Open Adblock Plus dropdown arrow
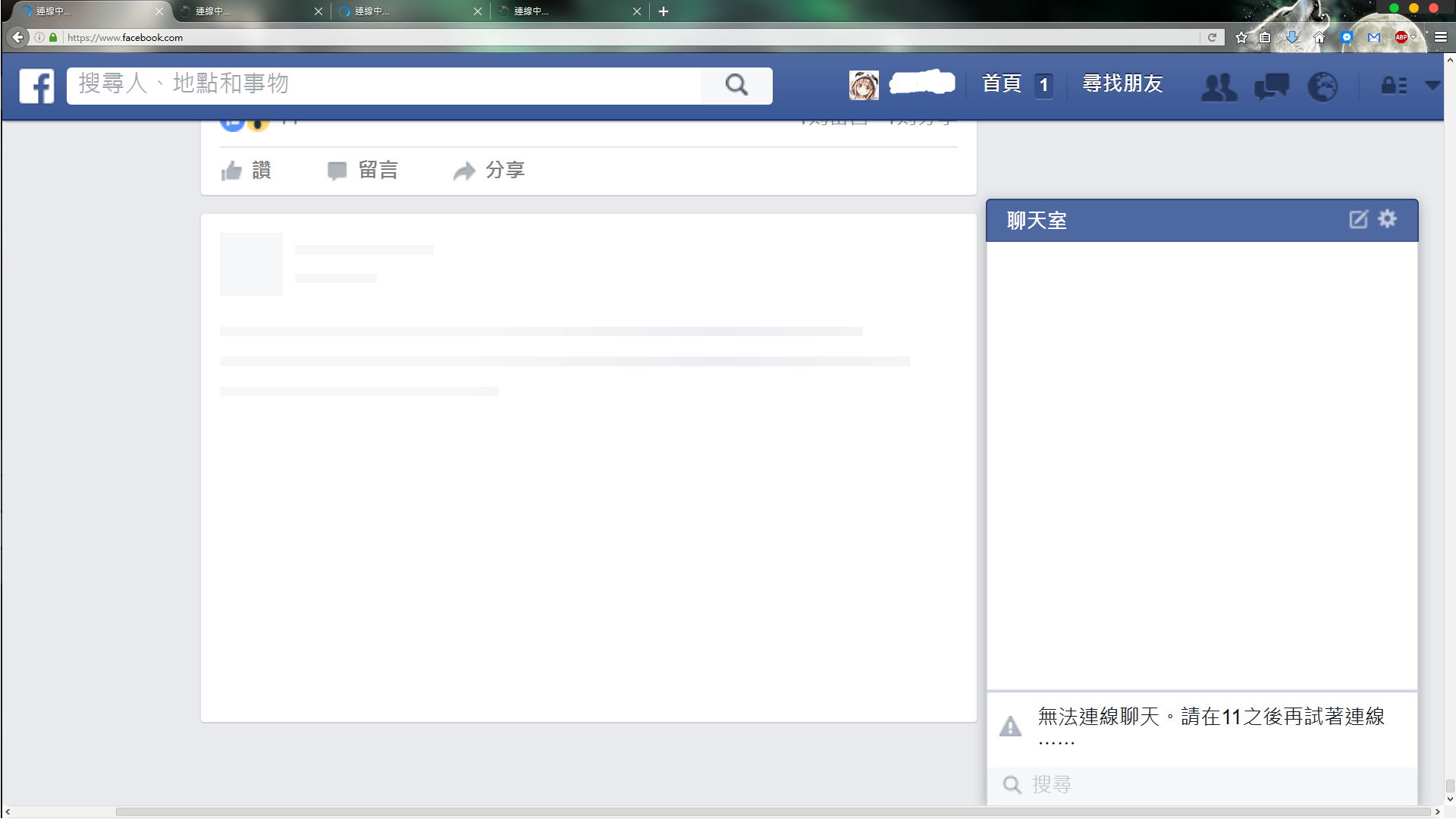This screenshot has height=819, width=1456. pyautogui.click(x=1414, y=37)
